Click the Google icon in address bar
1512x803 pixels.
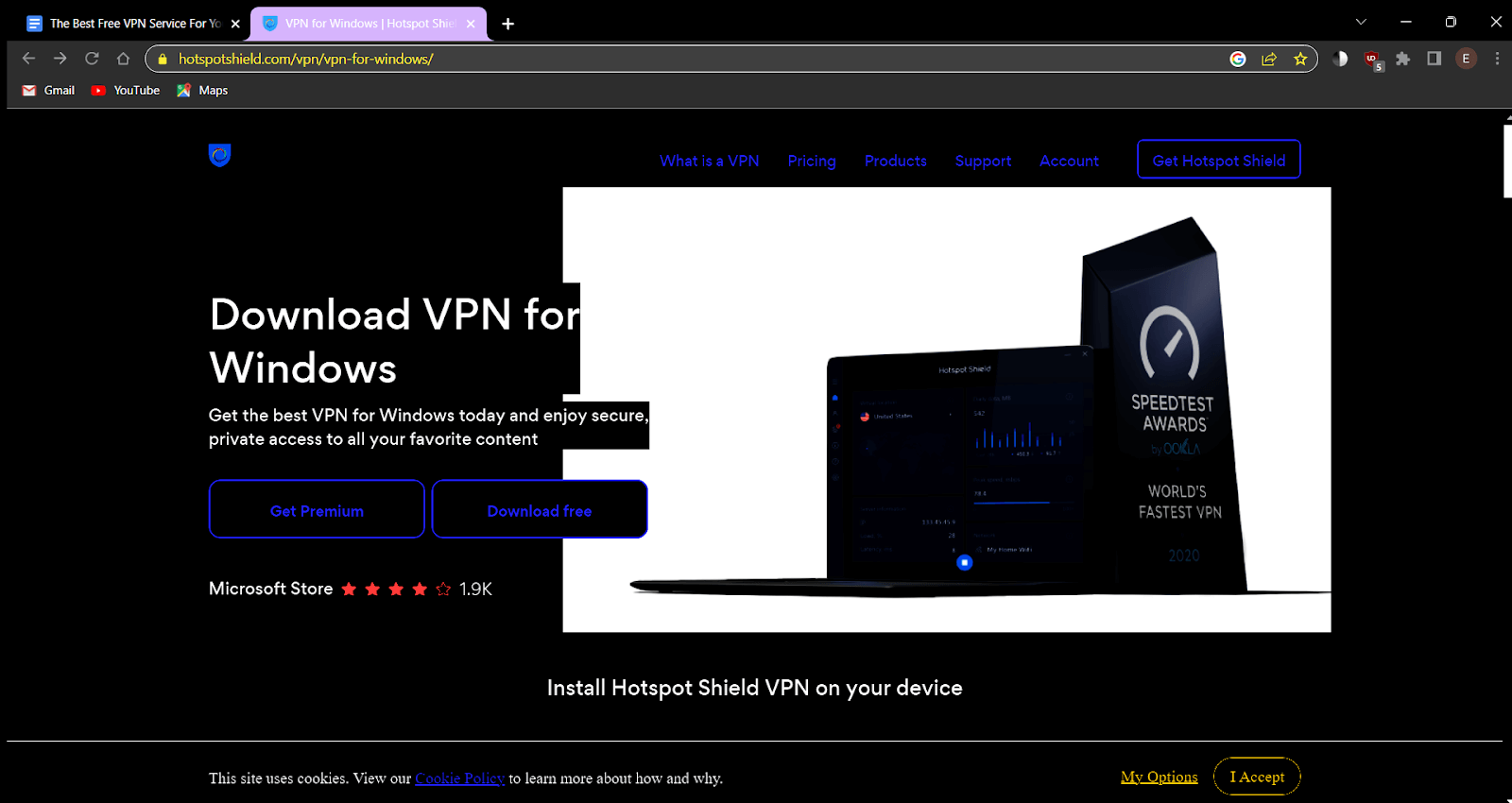[x=1238, y=59]
